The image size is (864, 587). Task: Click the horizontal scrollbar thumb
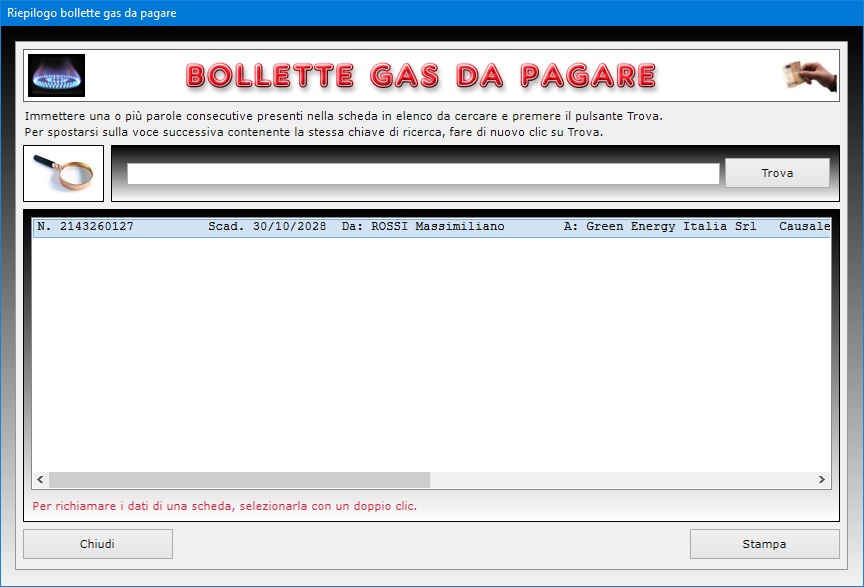point(239,480)
